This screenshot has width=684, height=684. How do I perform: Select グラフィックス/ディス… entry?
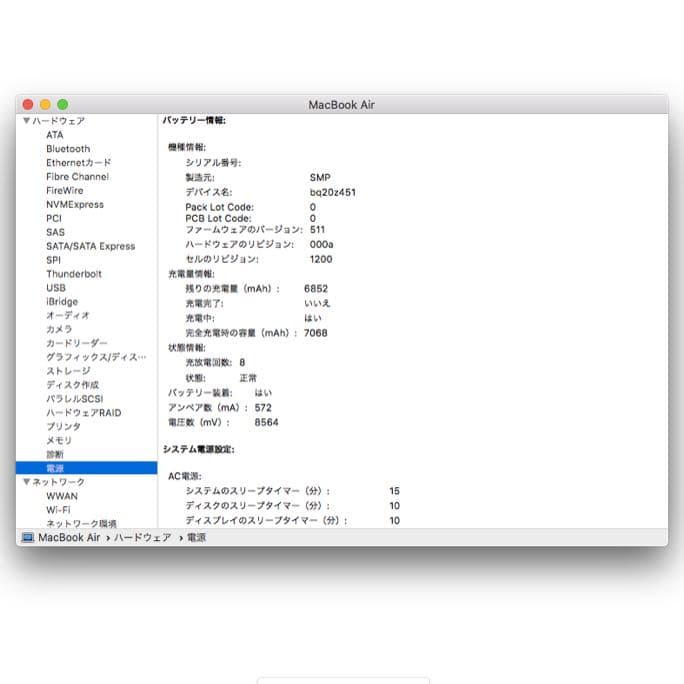(96, 357)
